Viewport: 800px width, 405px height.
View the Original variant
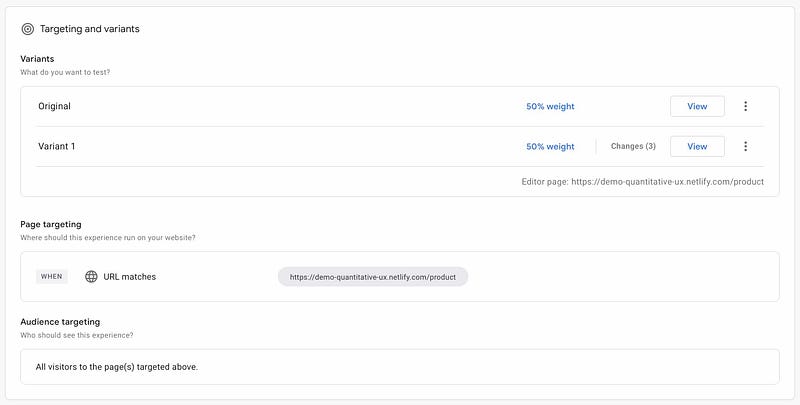coord(697,106)
